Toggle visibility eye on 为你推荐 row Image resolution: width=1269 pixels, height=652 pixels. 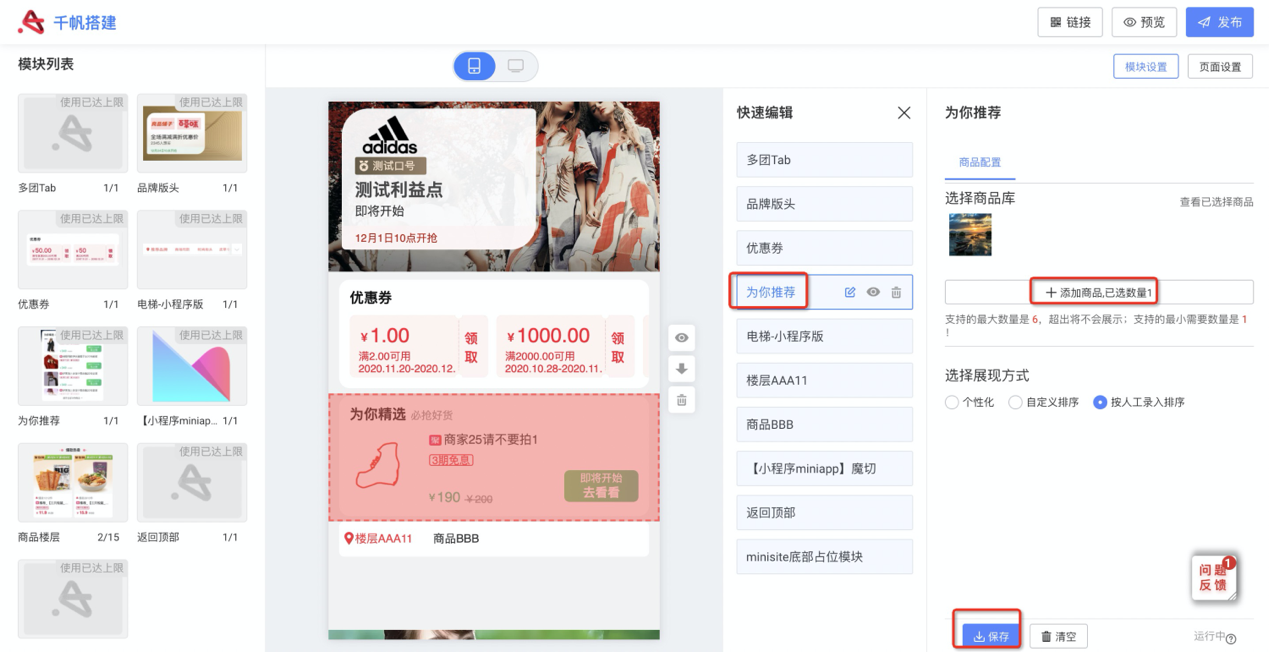[873, 292]
